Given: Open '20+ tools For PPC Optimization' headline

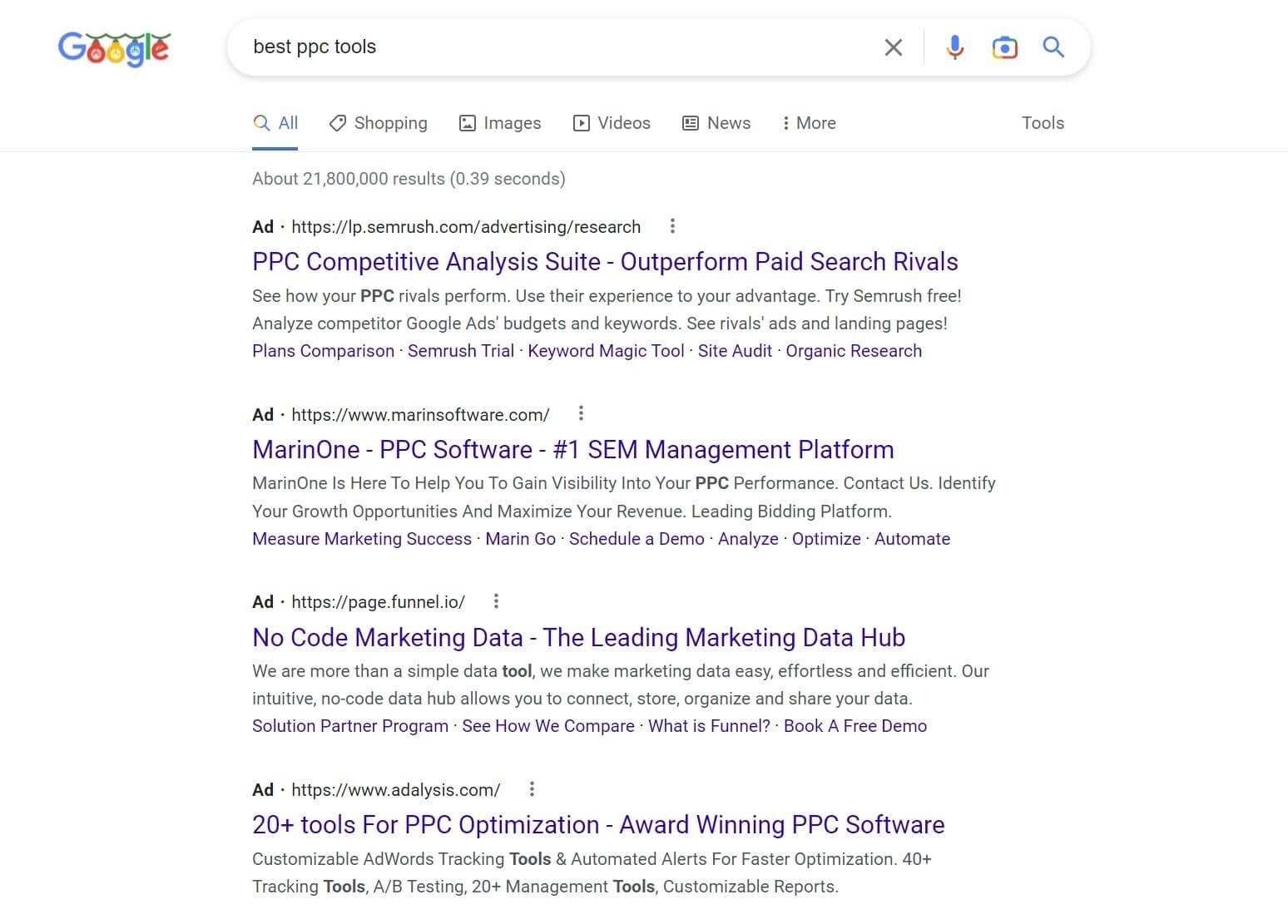Looking at the screenshot, I should (598, 825).
